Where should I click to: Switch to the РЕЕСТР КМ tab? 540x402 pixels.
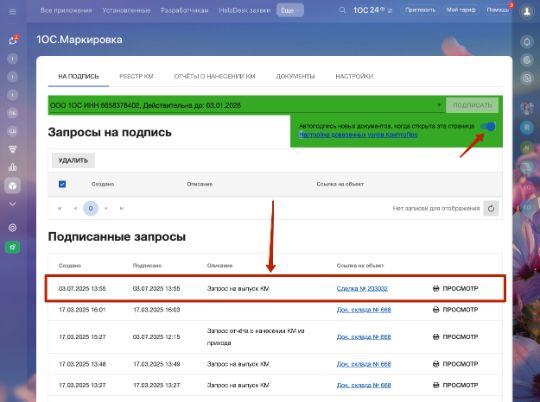pos(136,76)
